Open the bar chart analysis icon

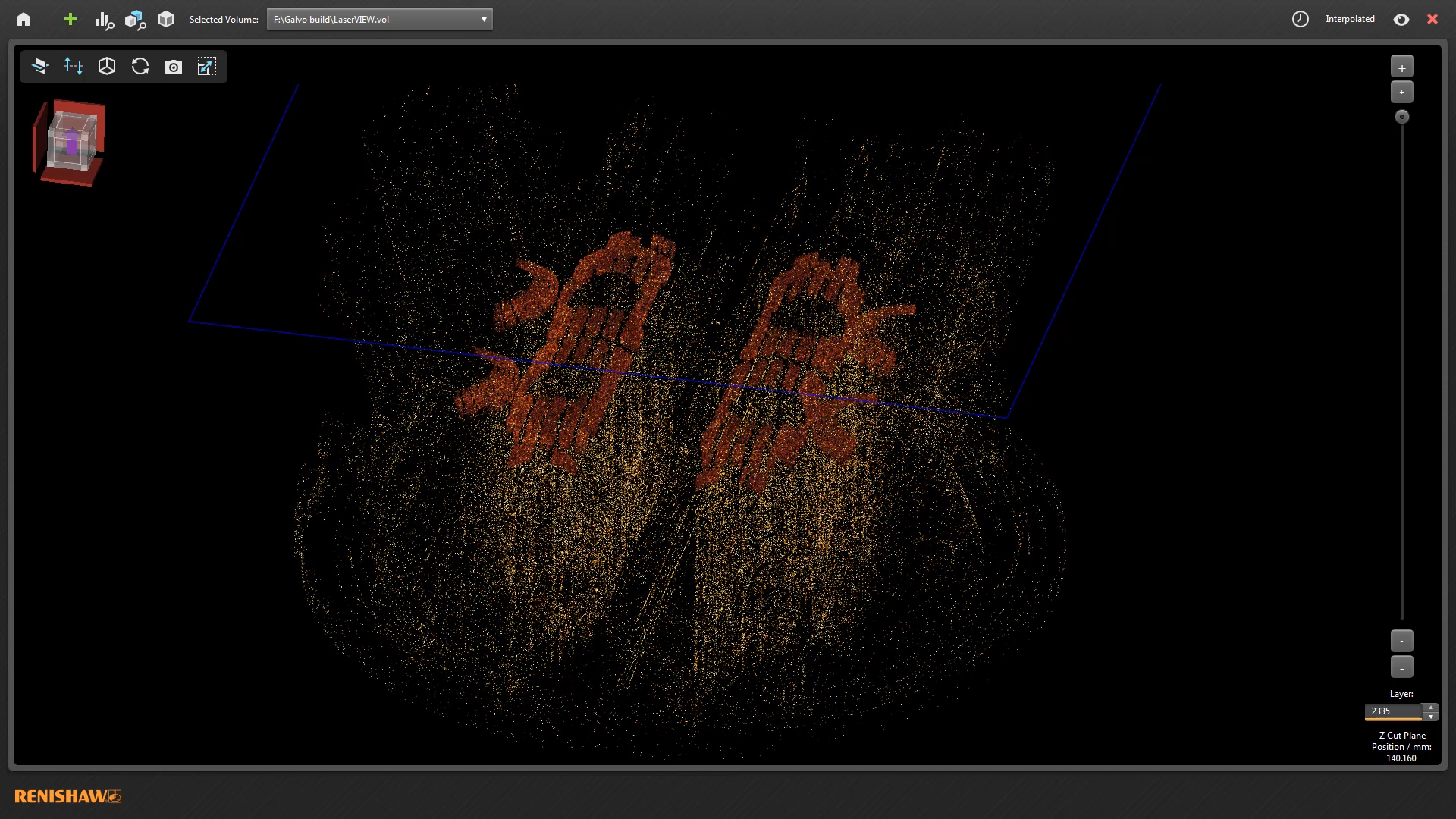pyautogui.click(x=104, y=20)
